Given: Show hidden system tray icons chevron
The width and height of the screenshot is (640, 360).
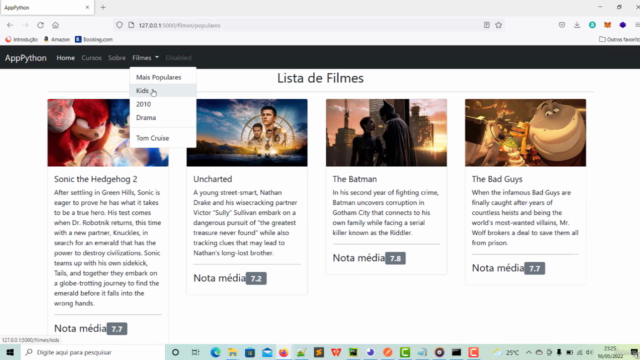Looking at the screenshot, I should click(x=529, y=352).
